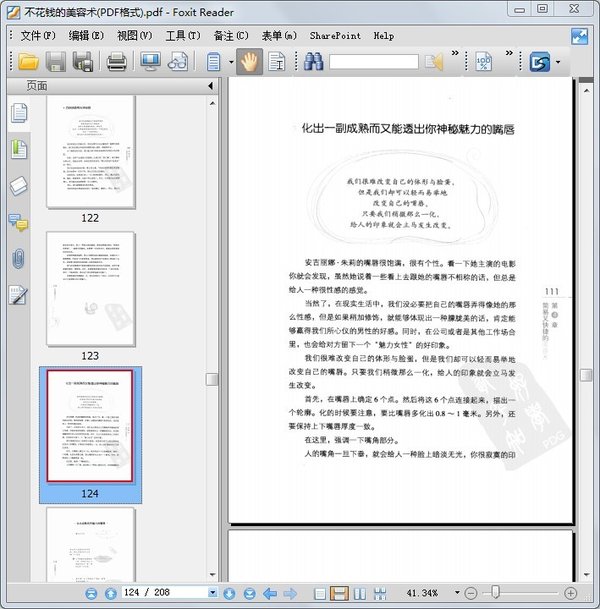
Task: Open the Comments panel sidebar icon
Action: (18, 222)
